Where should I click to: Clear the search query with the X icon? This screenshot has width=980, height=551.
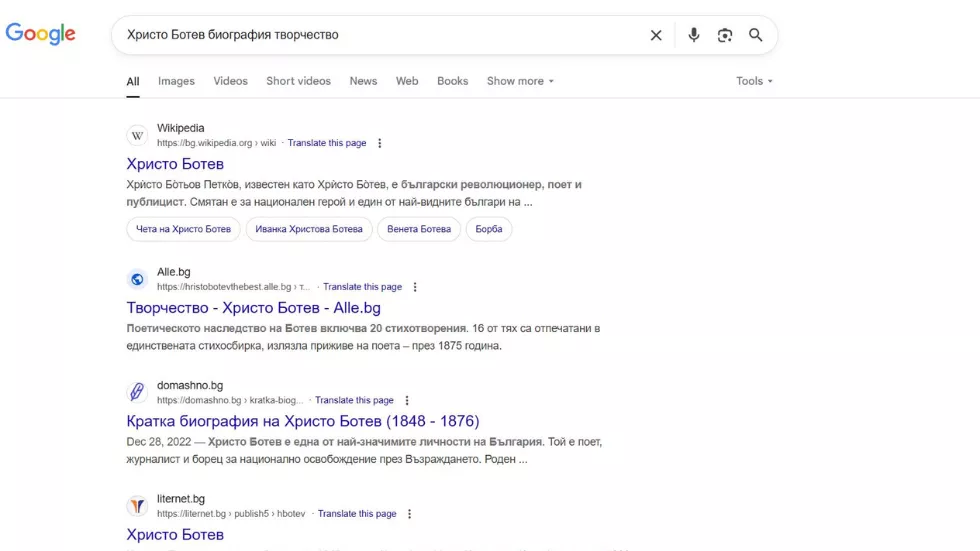click(x=656, y=35)
